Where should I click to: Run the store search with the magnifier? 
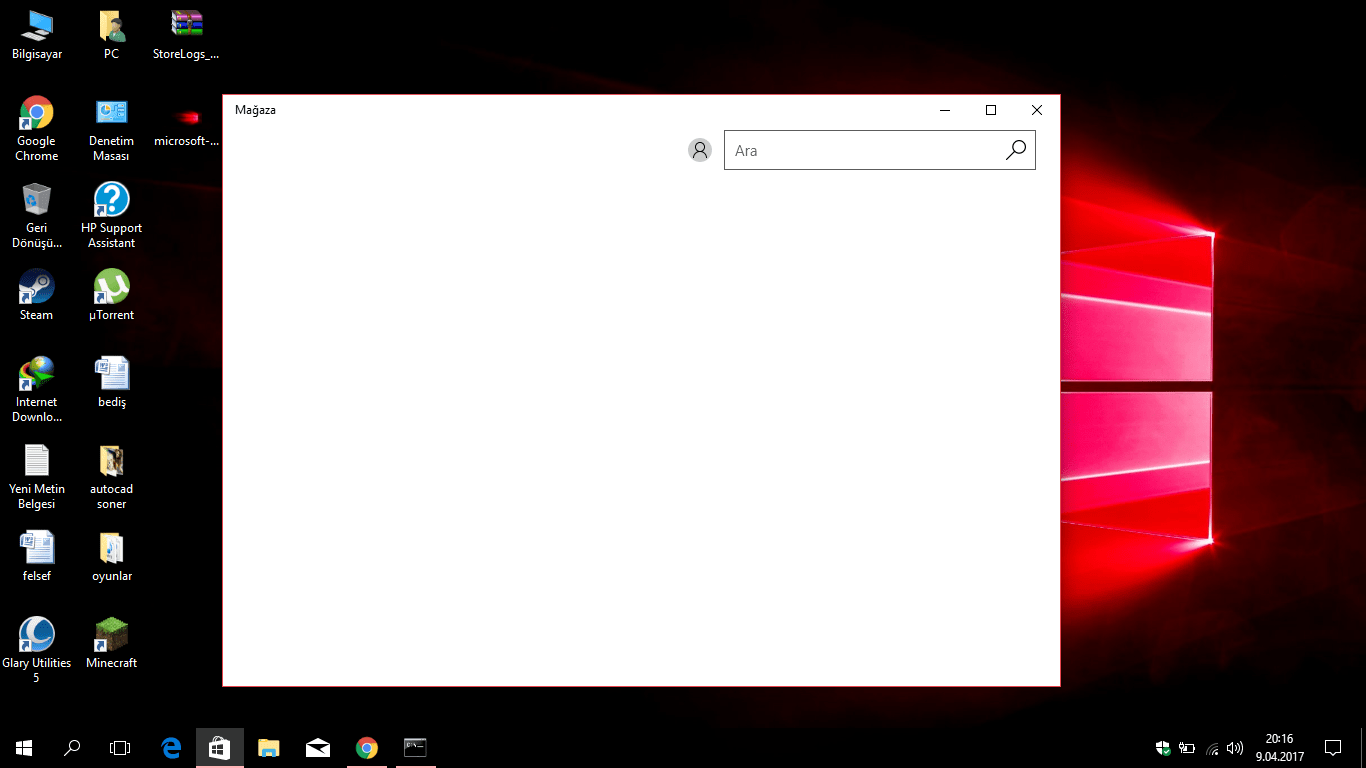[x=1016, y=150]
